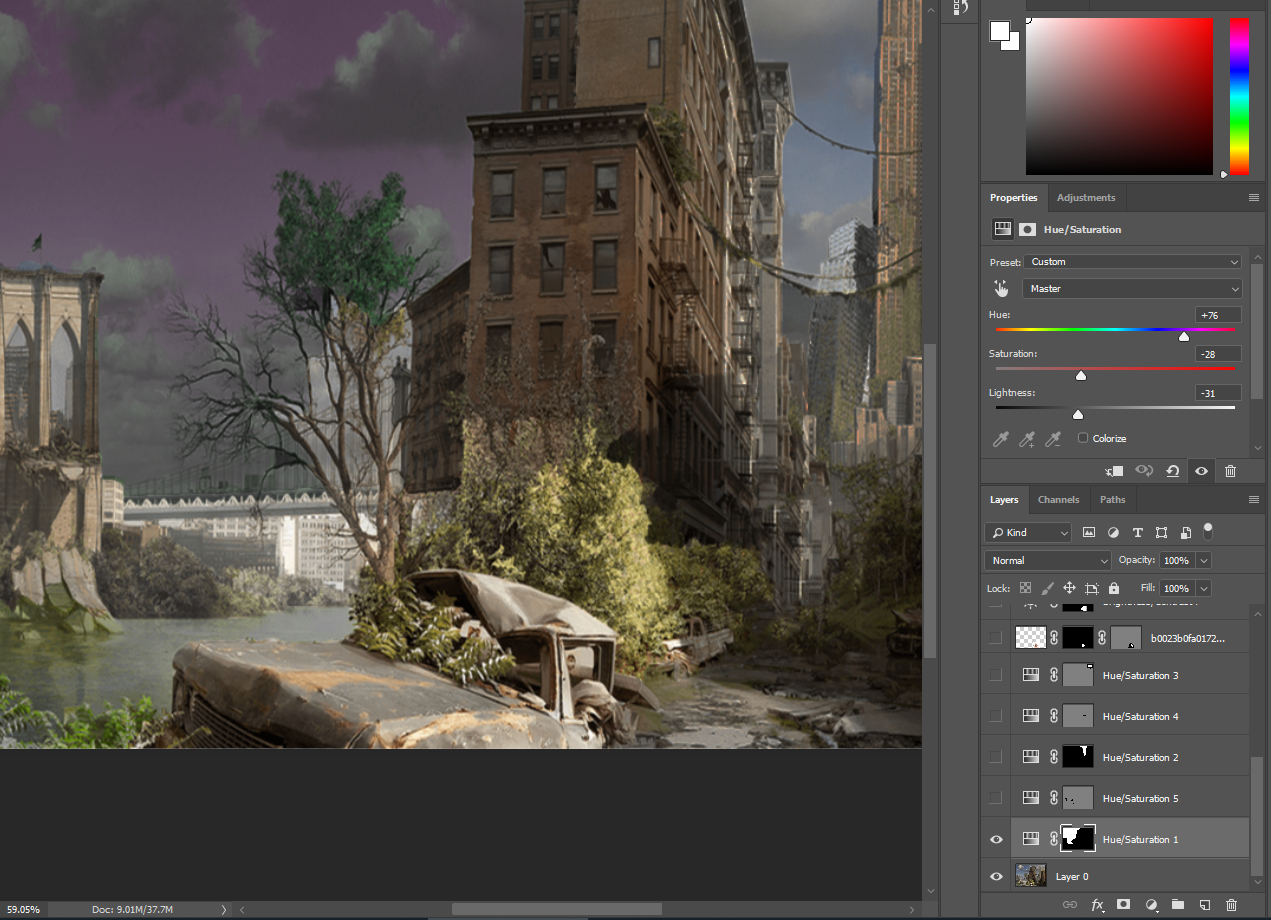
Task: Open the blend mode dropdown set to Normal
Action: tap(1047, 560)
